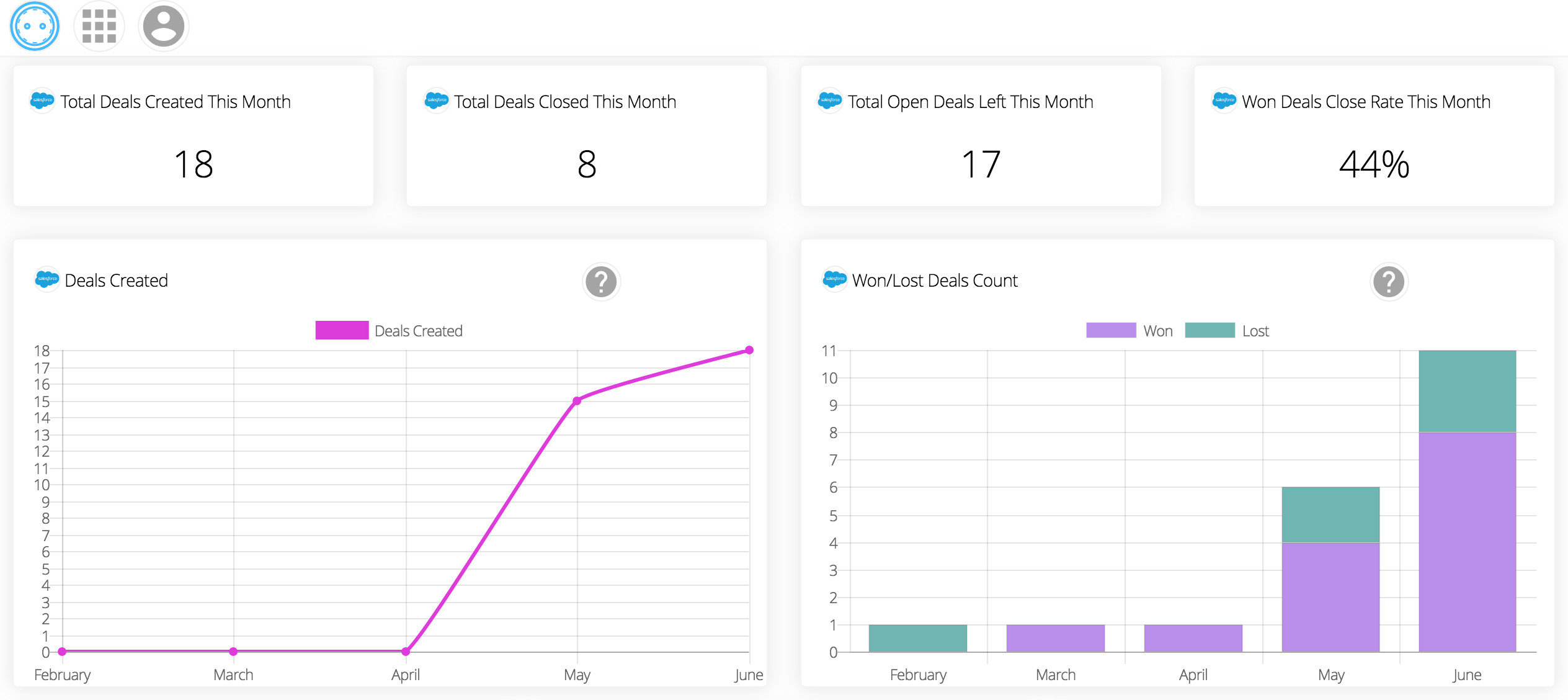Image resolution: width=1568 pixels, height=700 pixels.
Task: Click the blue robot face logo icon
Action: pos(35,26)
